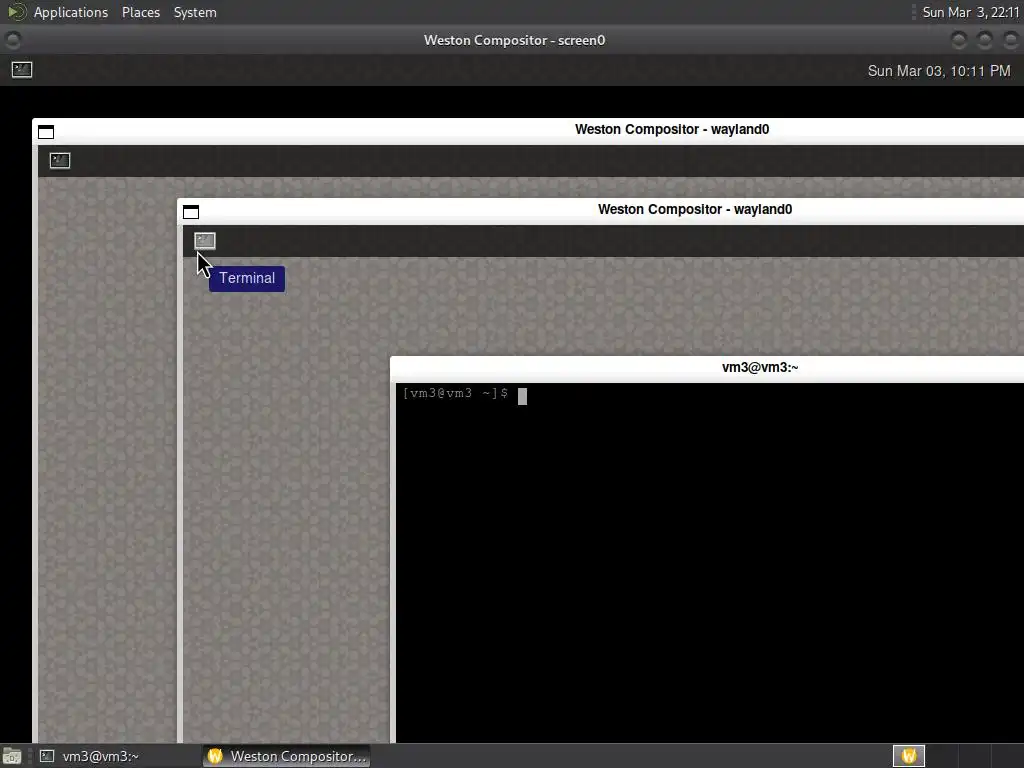
Task: Click the Terminal tooltip label
Action: point(247,278)
